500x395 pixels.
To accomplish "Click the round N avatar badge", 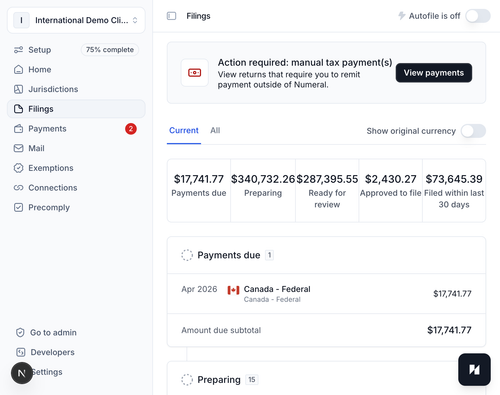I will [22, 373].
